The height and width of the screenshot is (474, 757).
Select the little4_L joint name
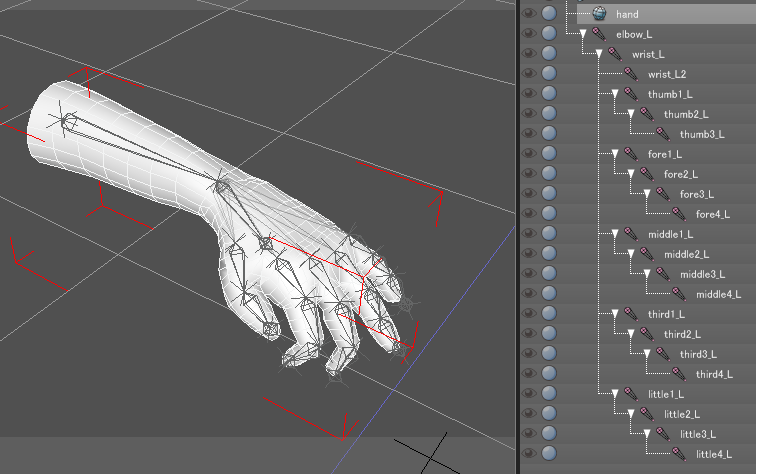pyautogui.click(x=714, y=454)
